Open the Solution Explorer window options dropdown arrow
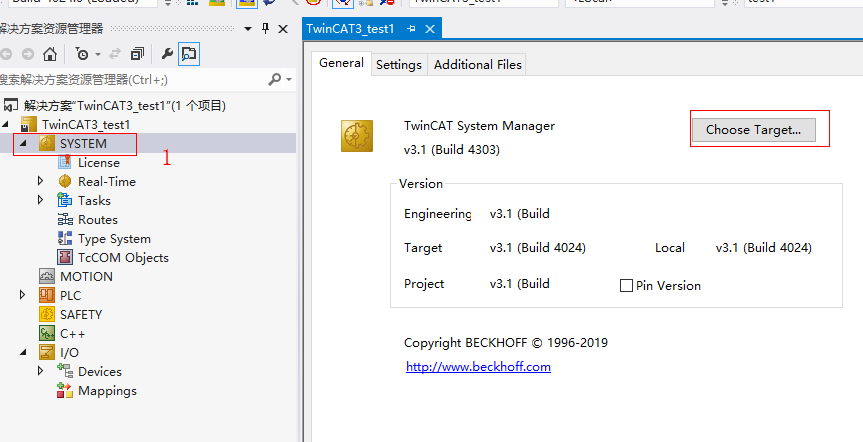 coord(248,29)
